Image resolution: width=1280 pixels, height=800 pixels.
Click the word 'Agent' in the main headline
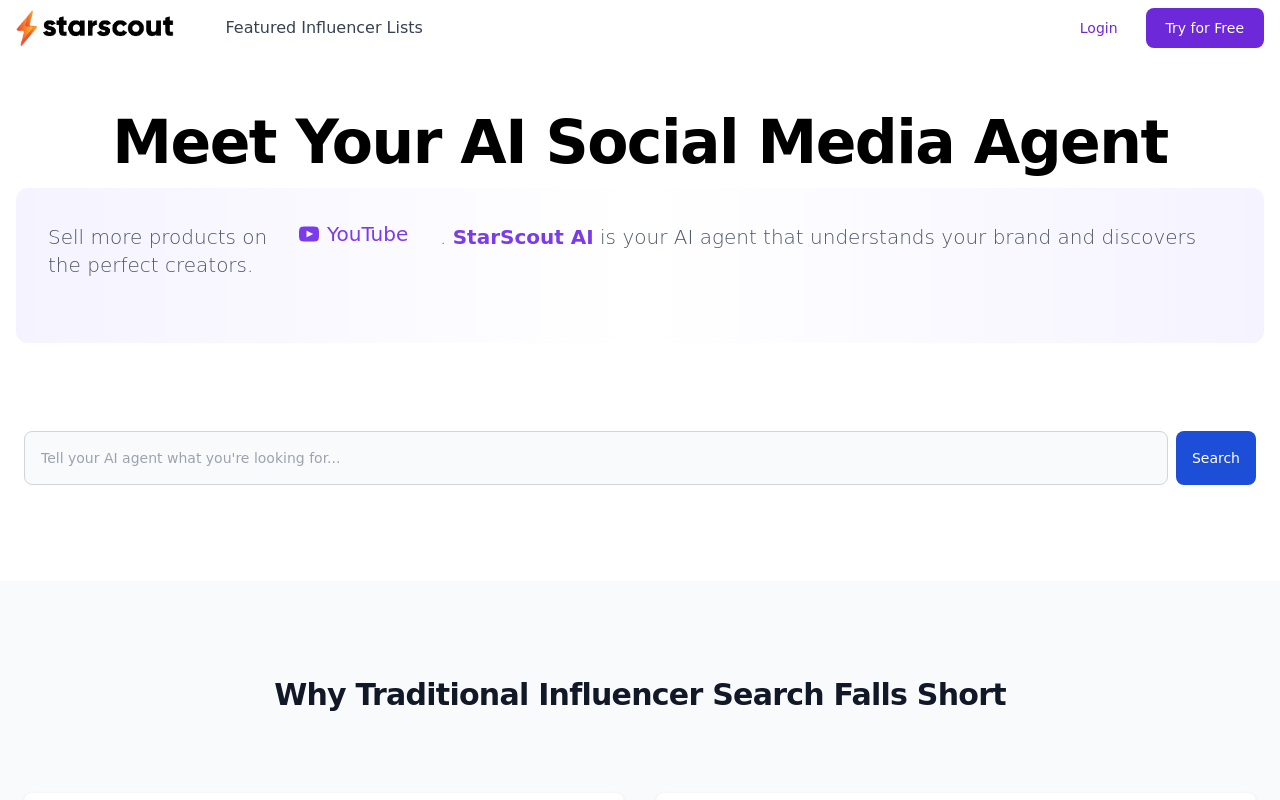pyautogui.click(x=1070, y=142)
